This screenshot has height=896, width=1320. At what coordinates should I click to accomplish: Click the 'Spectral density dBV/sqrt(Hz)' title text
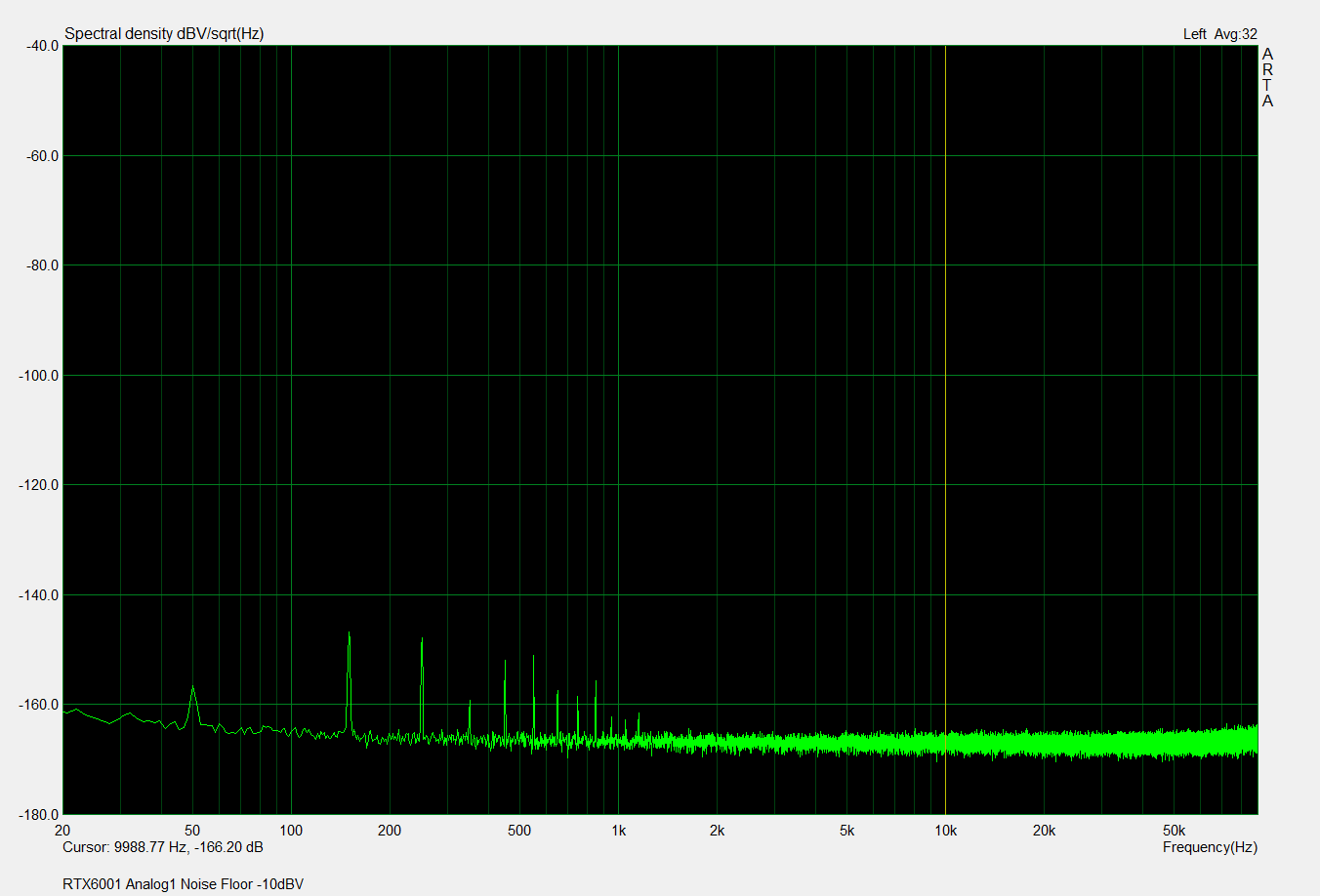click(x=164, y=34)
